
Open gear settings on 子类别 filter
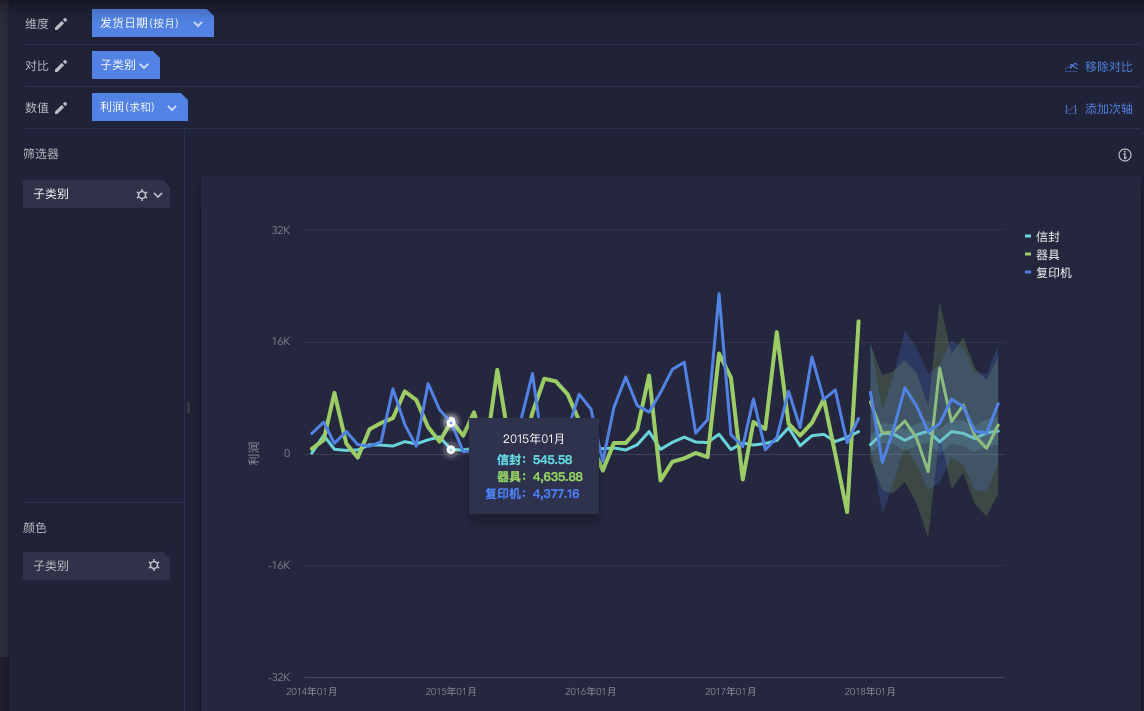(x=142, y=195)
